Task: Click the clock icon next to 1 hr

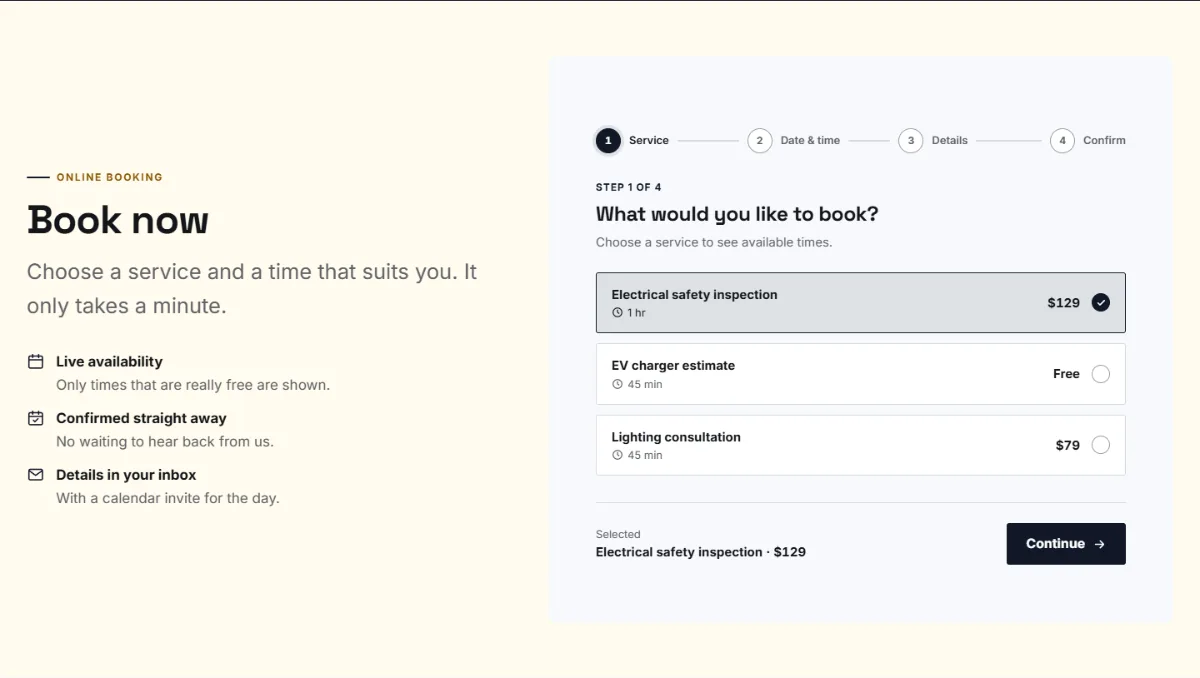Action: [617, 313]
